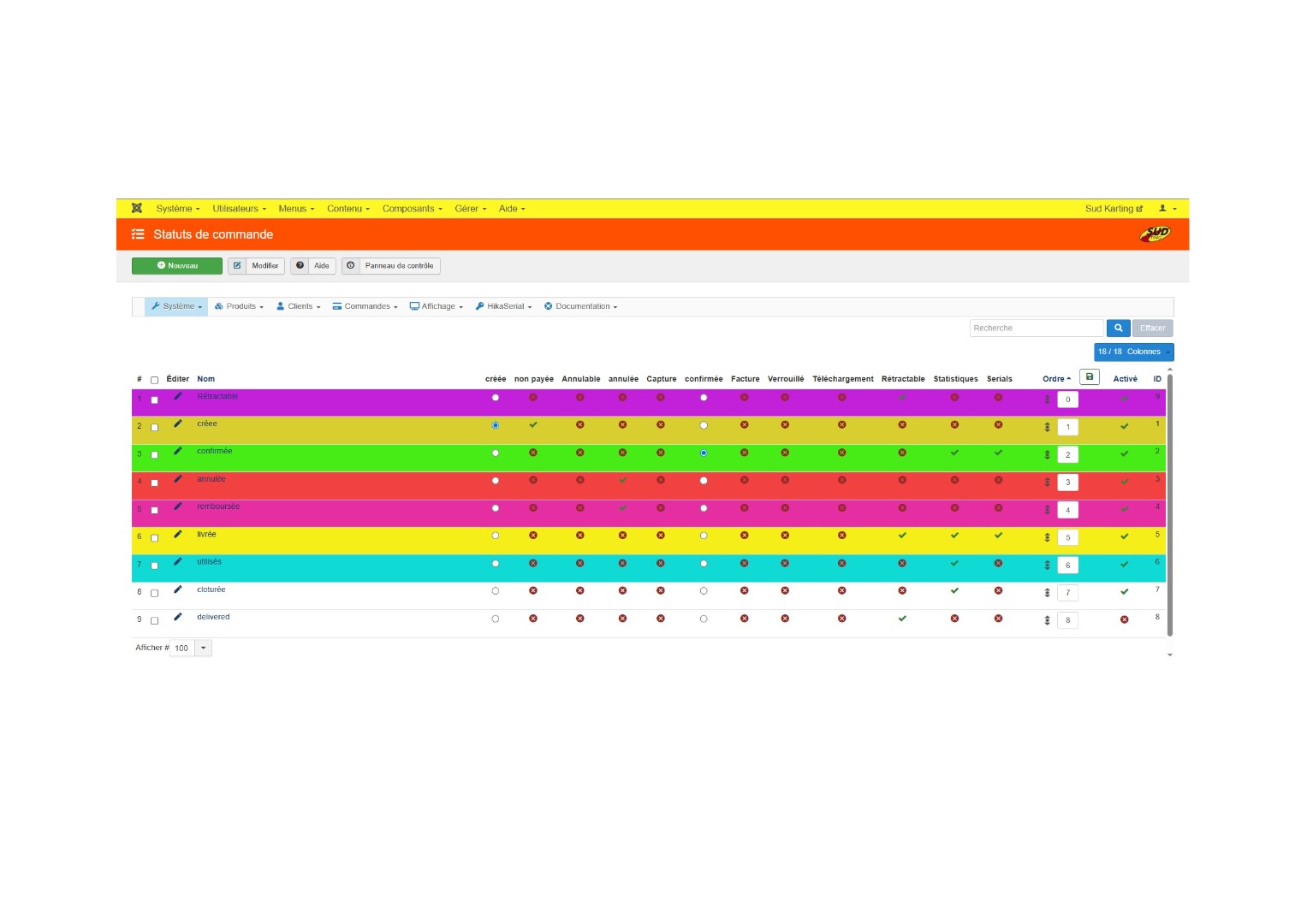Check the box for the confirmée row
The image size is (1307, 924).
coord(155,455)
